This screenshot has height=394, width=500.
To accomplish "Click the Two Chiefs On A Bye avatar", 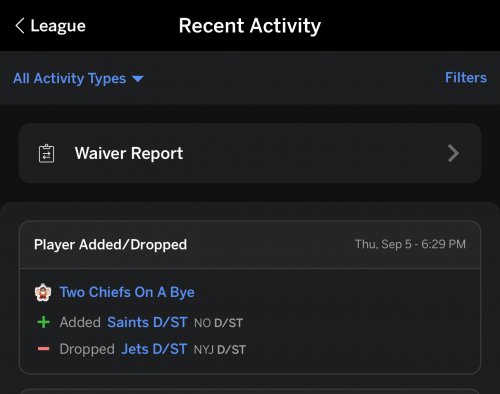I will 43,292.
